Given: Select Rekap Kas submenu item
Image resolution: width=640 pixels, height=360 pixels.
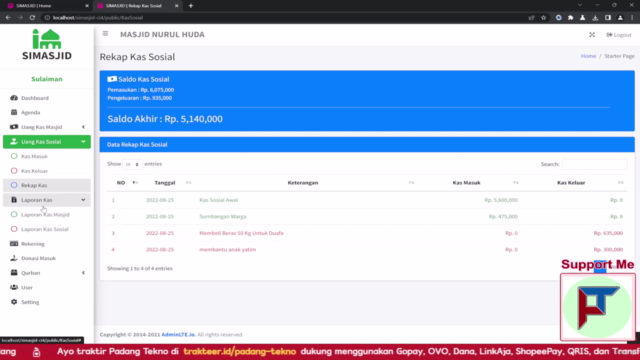Looking at the screenshot, I should pos(47,185).
